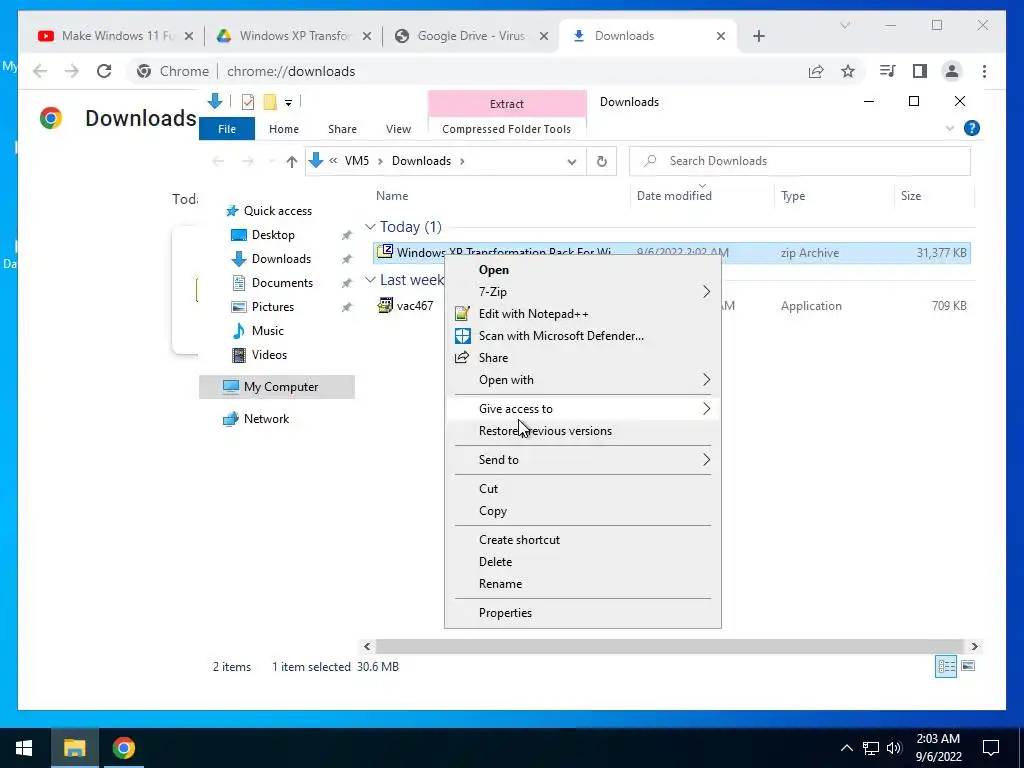Viewport: 1024px width, 768px height.
Task: Choose Rename in the context menu
Action: pos(582,584)
